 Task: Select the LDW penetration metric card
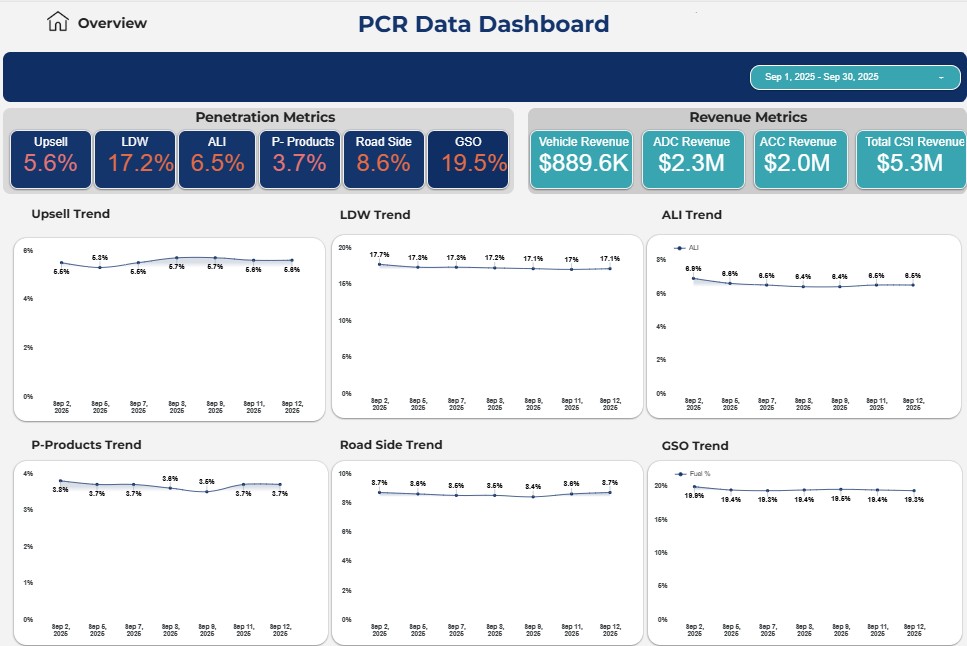(134, 159)
